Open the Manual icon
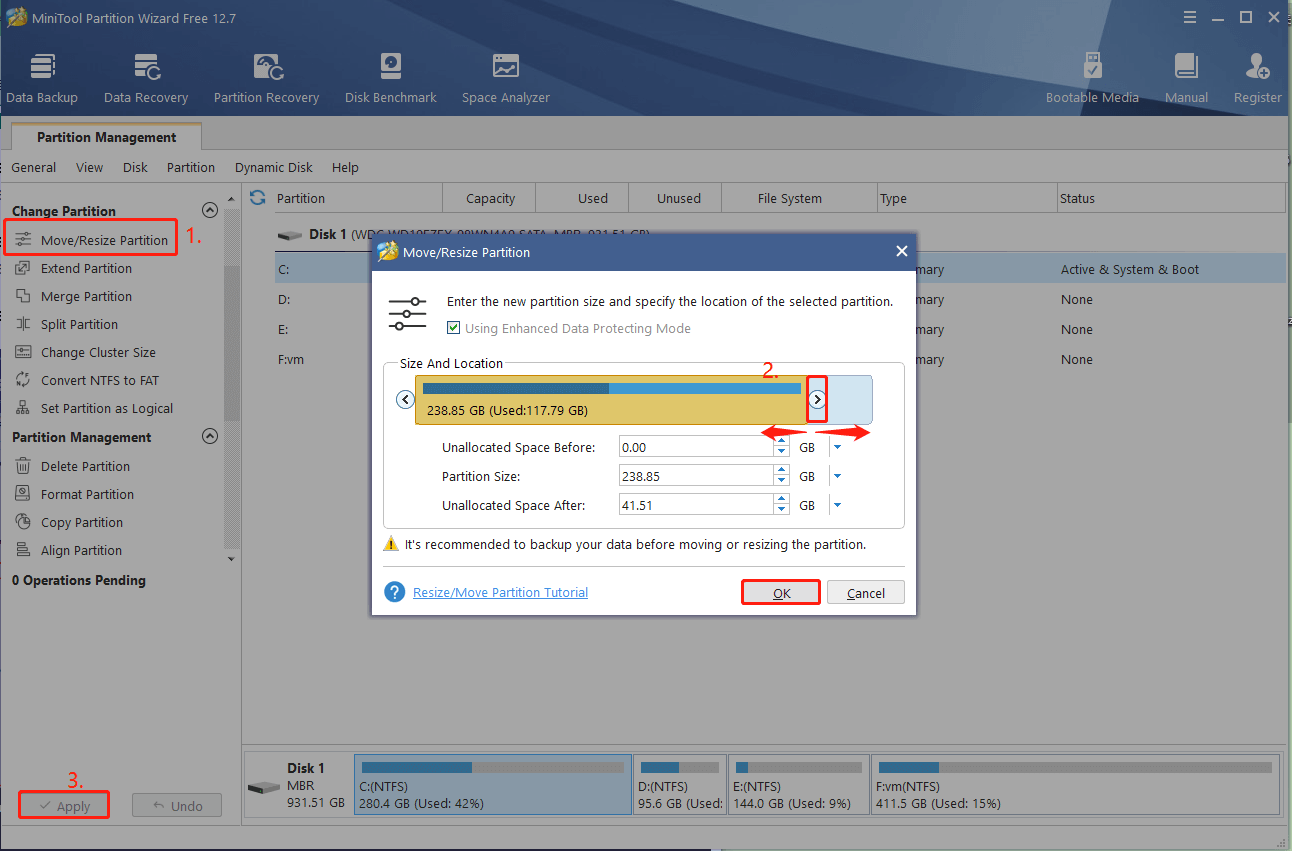The image size is (1292, 851). 1186,78
